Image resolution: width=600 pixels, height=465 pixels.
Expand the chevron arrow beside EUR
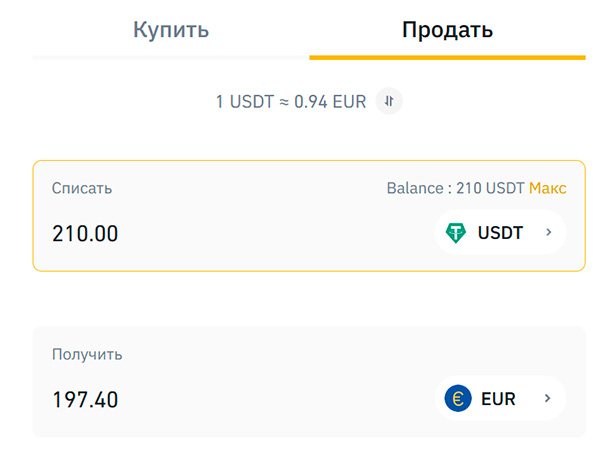[x=548, y=399]
